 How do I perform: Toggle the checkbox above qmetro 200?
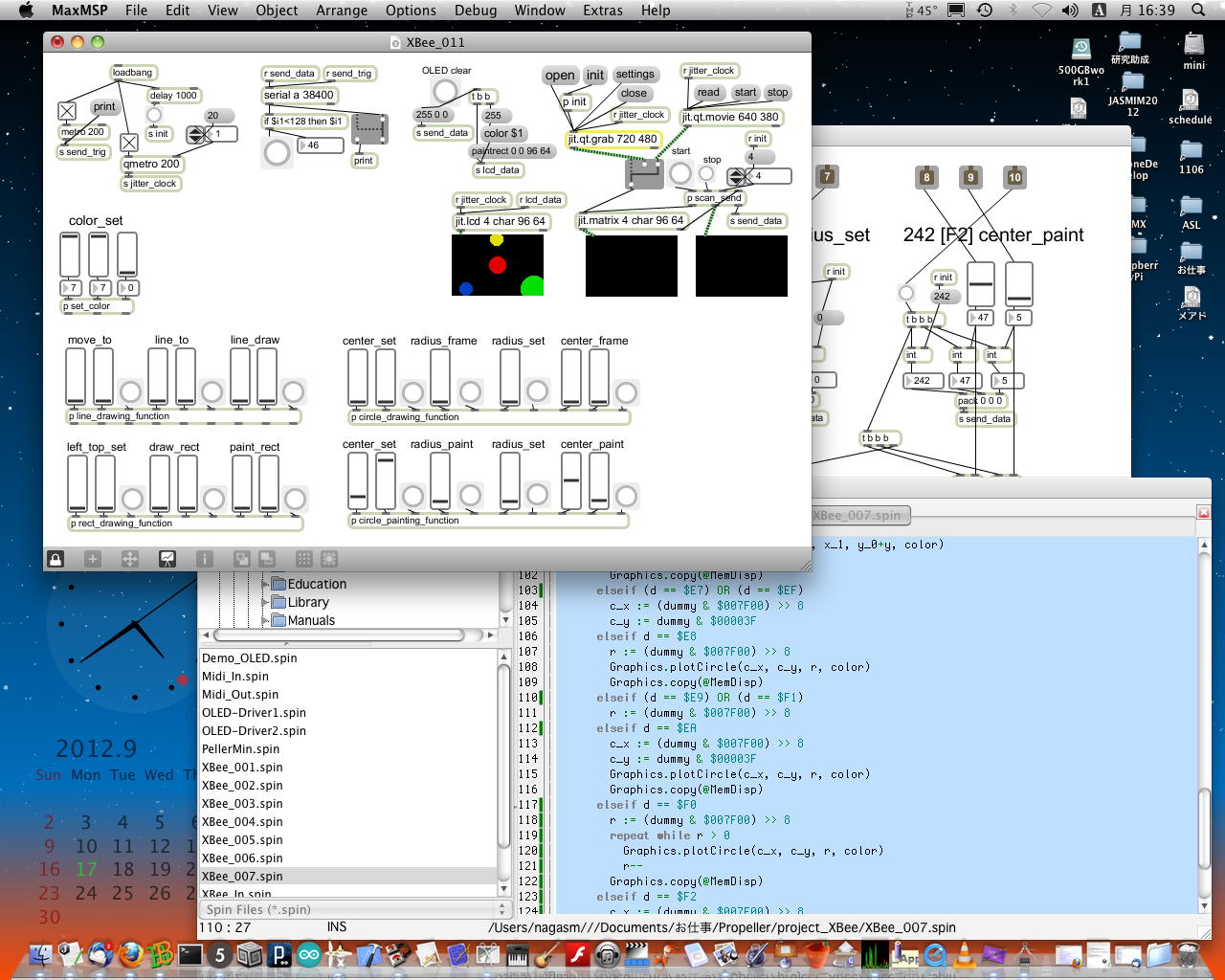pyautogui.click(x=129, y=143)
